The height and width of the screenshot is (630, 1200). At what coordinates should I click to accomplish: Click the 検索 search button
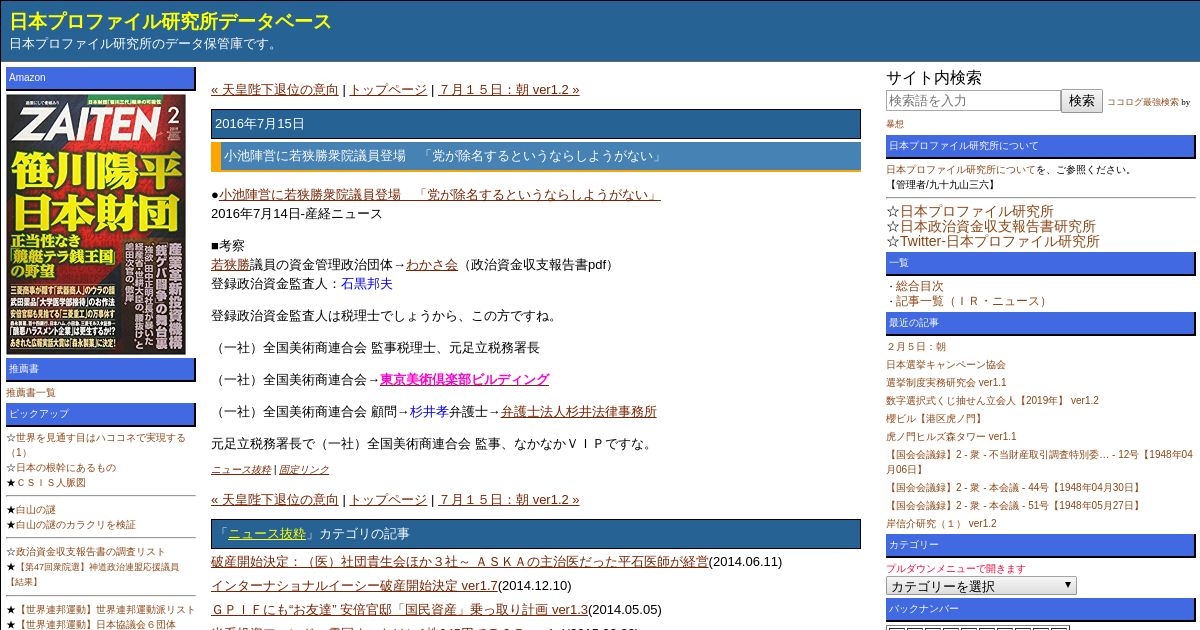coord(1082,101)
